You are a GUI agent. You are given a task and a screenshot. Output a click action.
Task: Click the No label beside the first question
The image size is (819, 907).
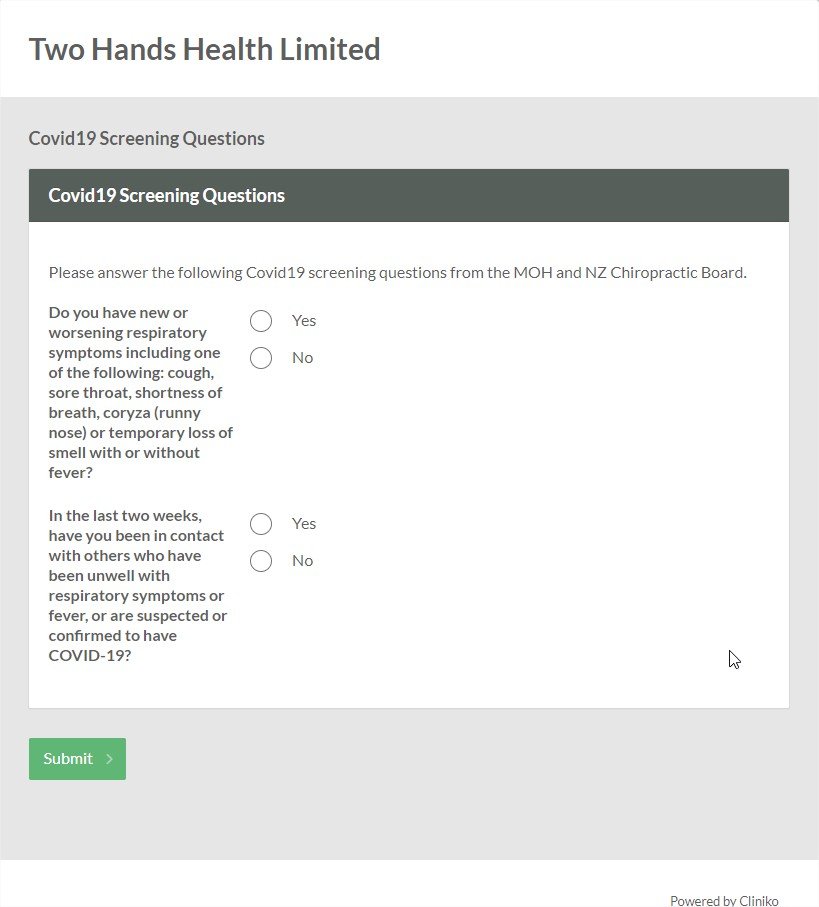point(302,357)
